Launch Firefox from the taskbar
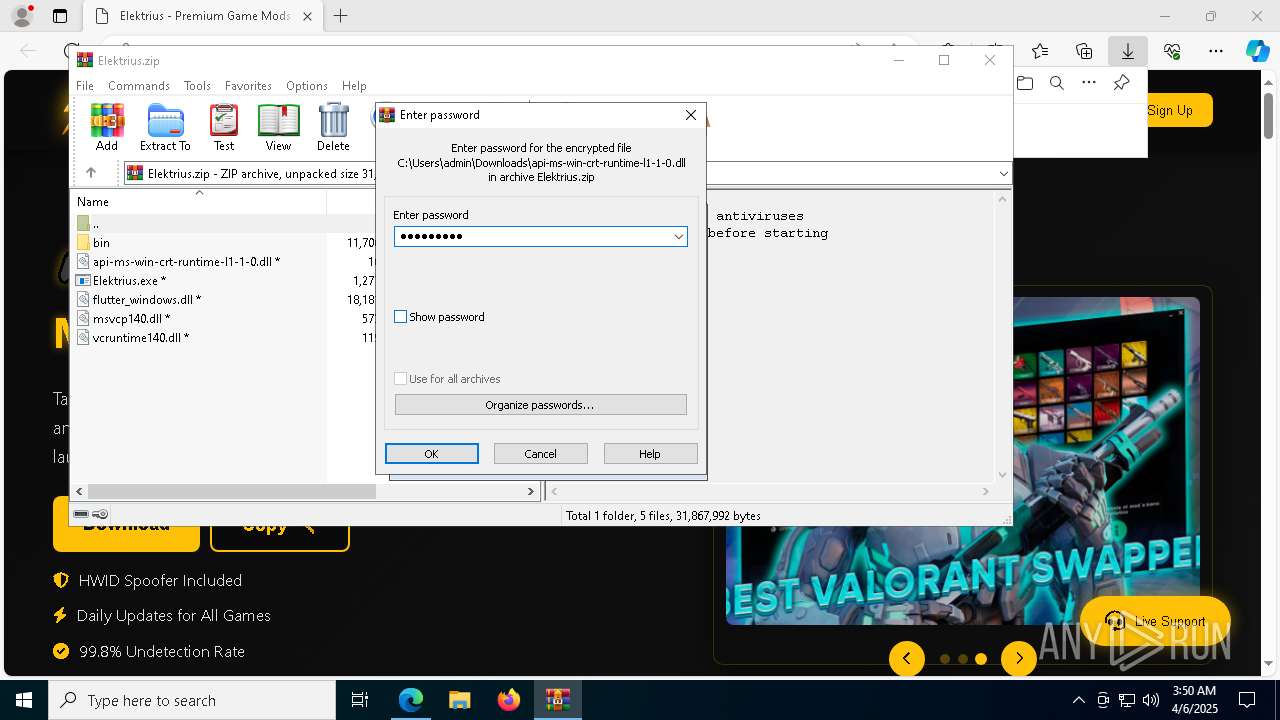The height and width of the screenshot is (720, 1280). [509, 700]
